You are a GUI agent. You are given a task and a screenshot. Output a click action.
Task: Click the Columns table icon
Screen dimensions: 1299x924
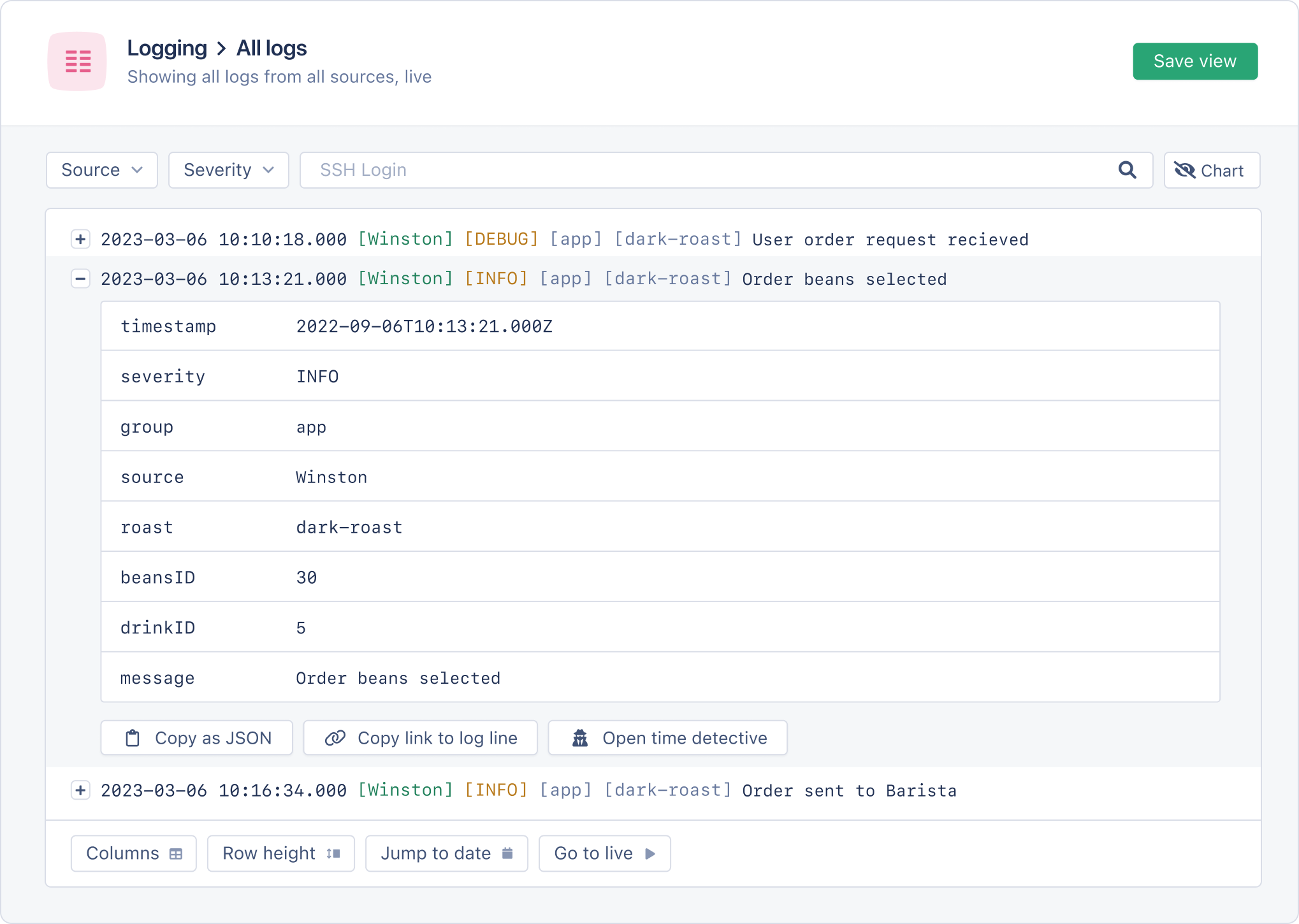click(x=176, y=854)
